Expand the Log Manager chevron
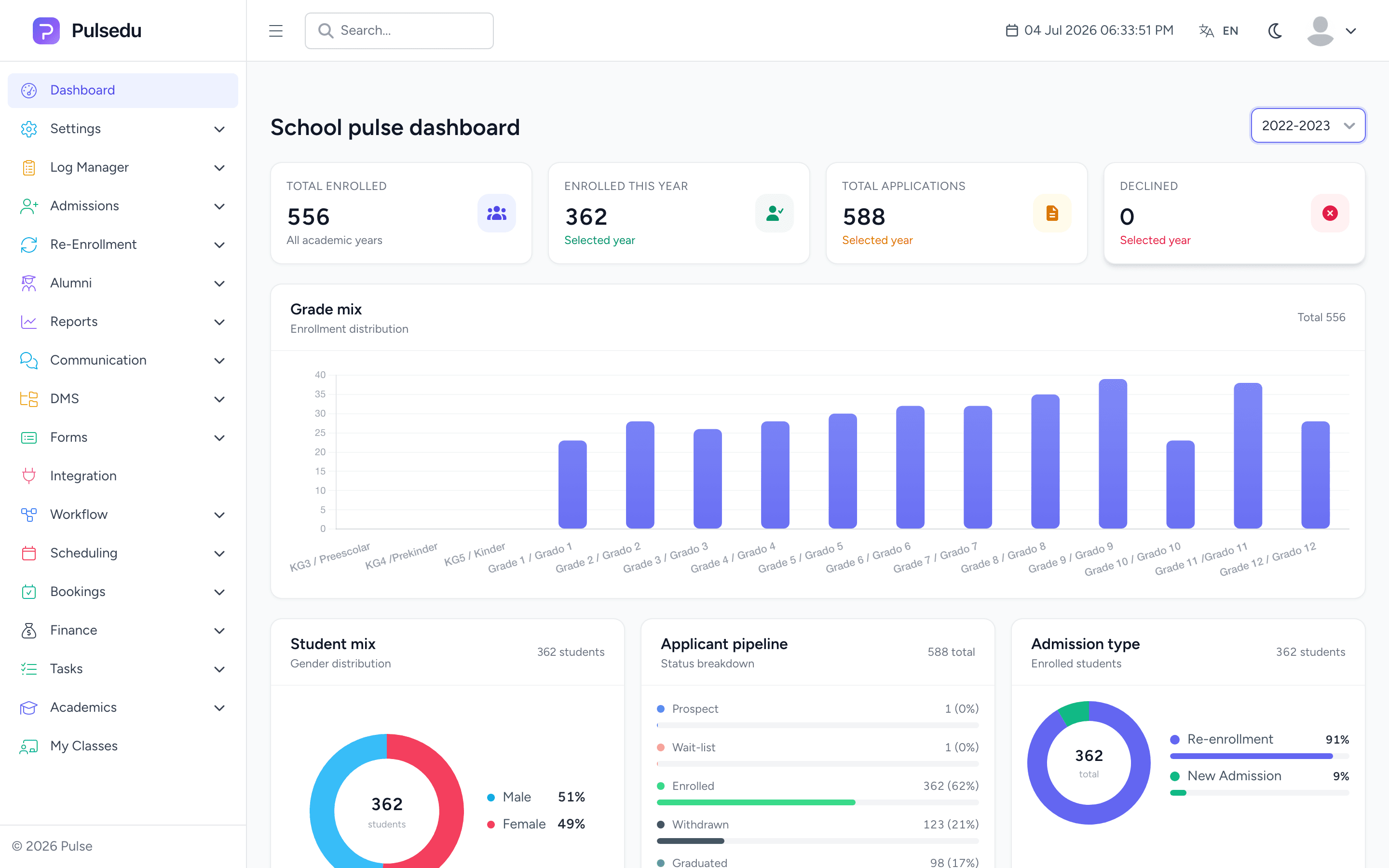This screenshot has width=1389, height=868. click(x=219, y=168)
